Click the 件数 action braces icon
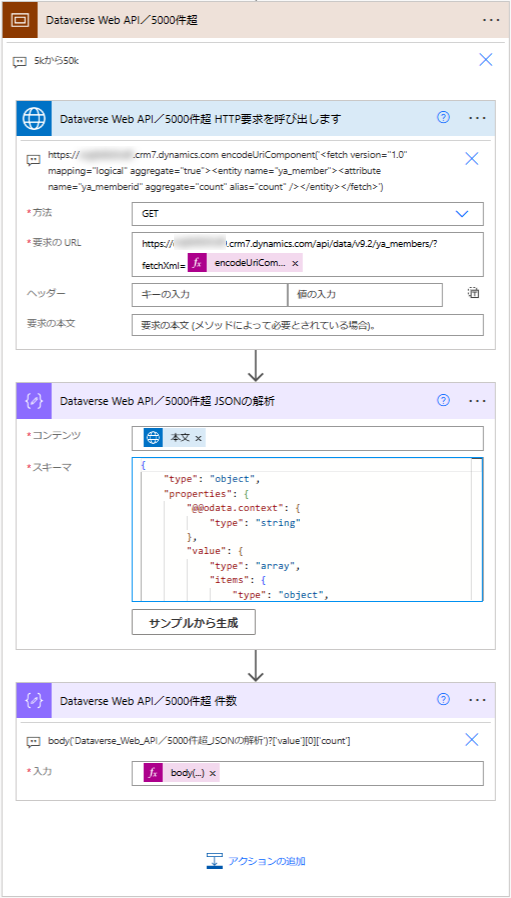 [x=34, y=700]
